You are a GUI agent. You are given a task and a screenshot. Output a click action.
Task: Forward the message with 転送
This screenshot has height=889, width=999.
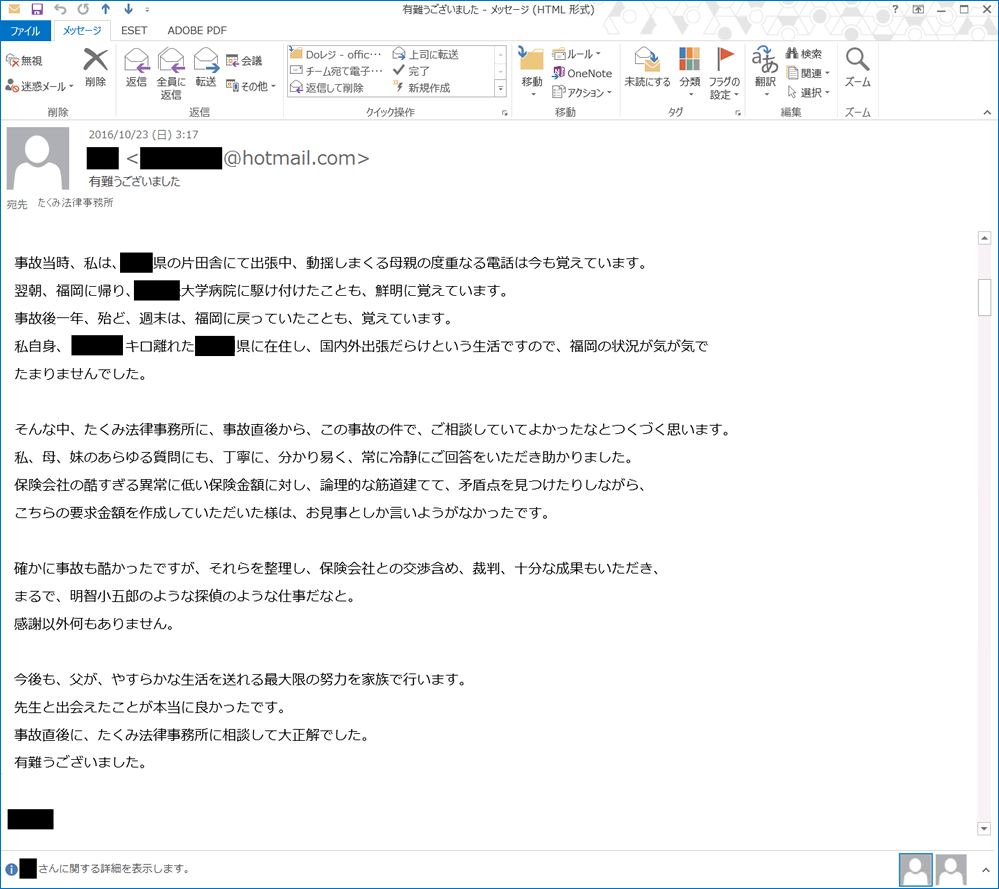tap(205, 70)
